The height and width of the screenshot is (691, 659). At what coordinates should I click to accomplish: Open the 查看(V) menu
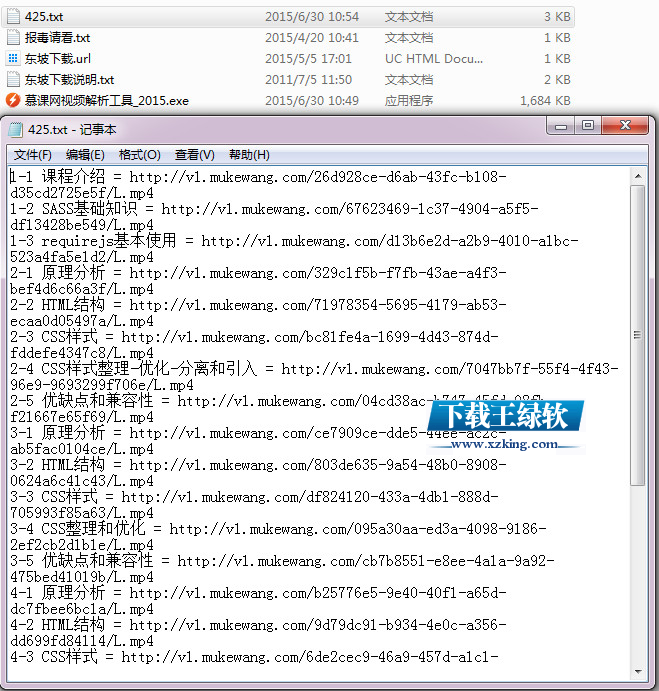[194, 155]
